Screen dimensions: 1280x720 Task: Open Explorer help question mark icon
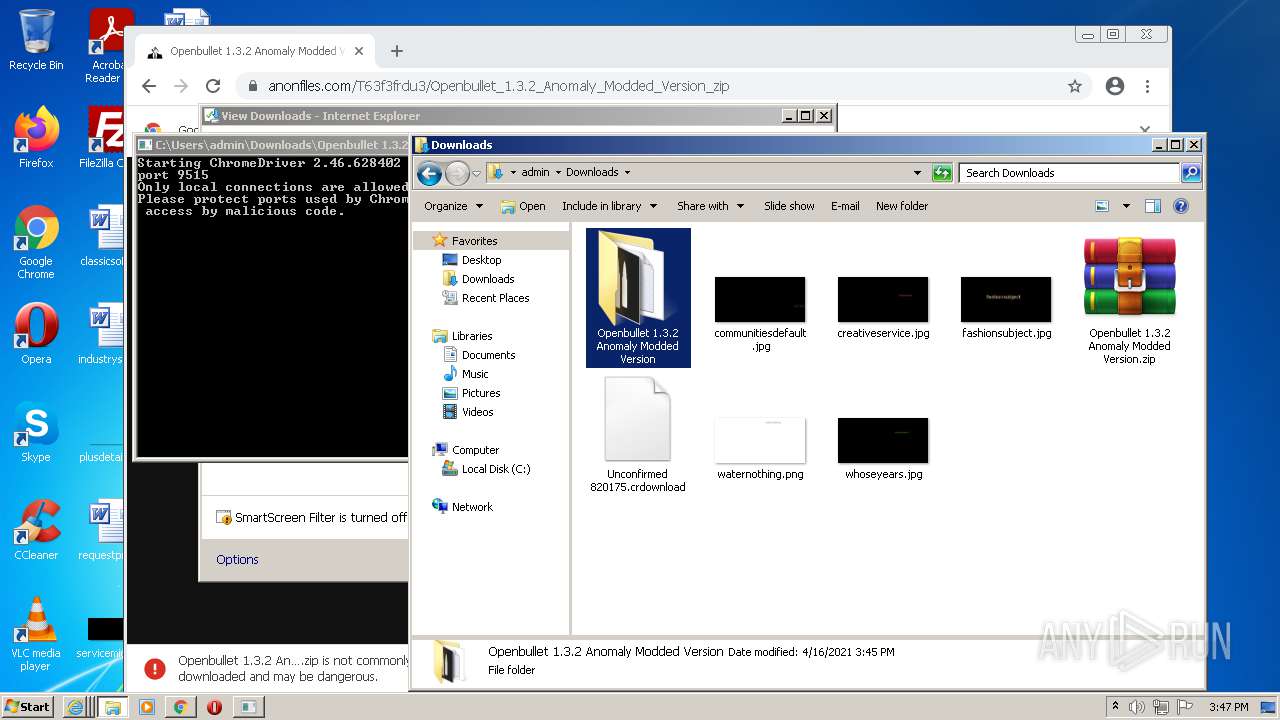tap(1180, 206)
